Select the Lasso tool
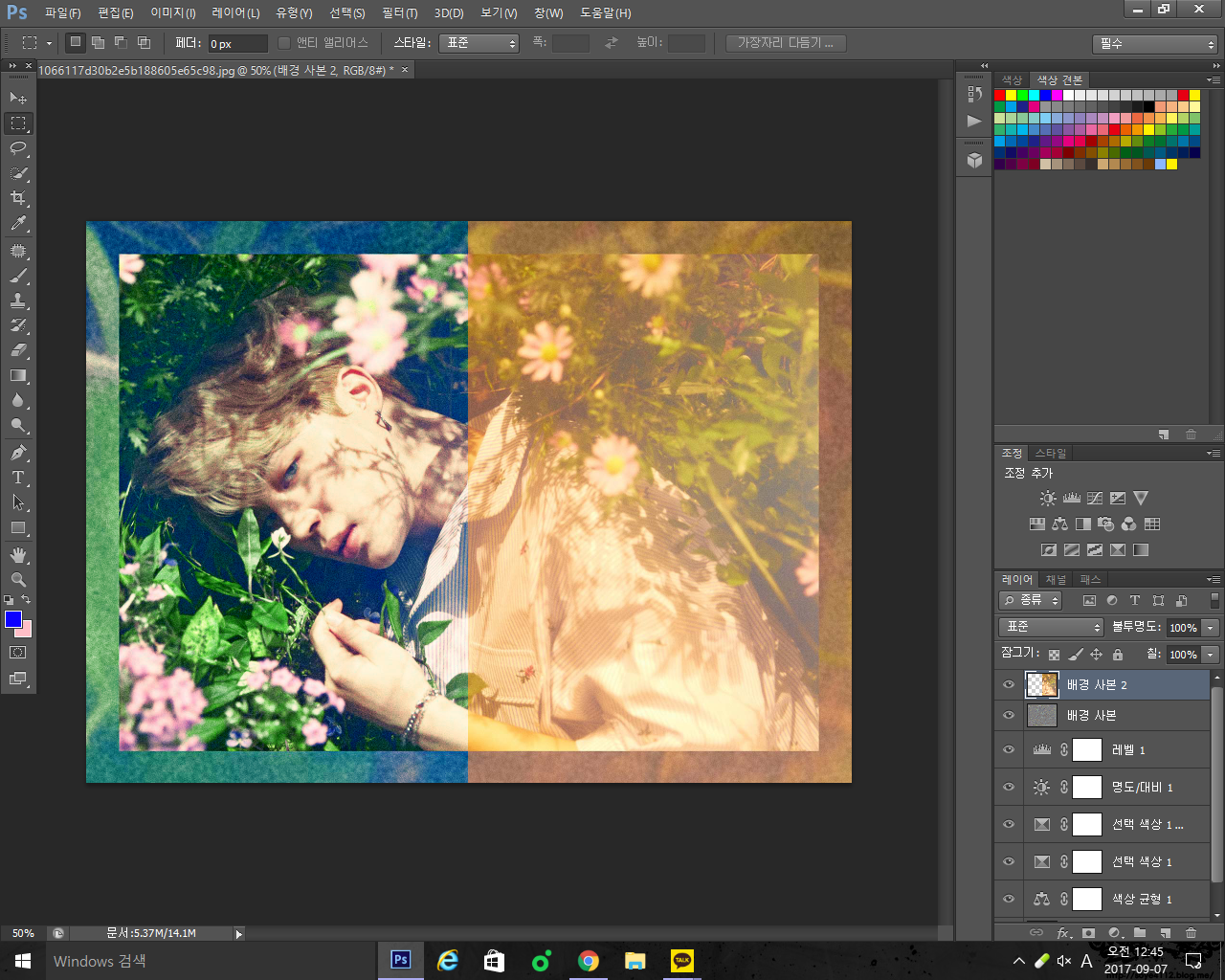Screen dimensions: 1225x980 pyautogui.click(x=18, y=148)
